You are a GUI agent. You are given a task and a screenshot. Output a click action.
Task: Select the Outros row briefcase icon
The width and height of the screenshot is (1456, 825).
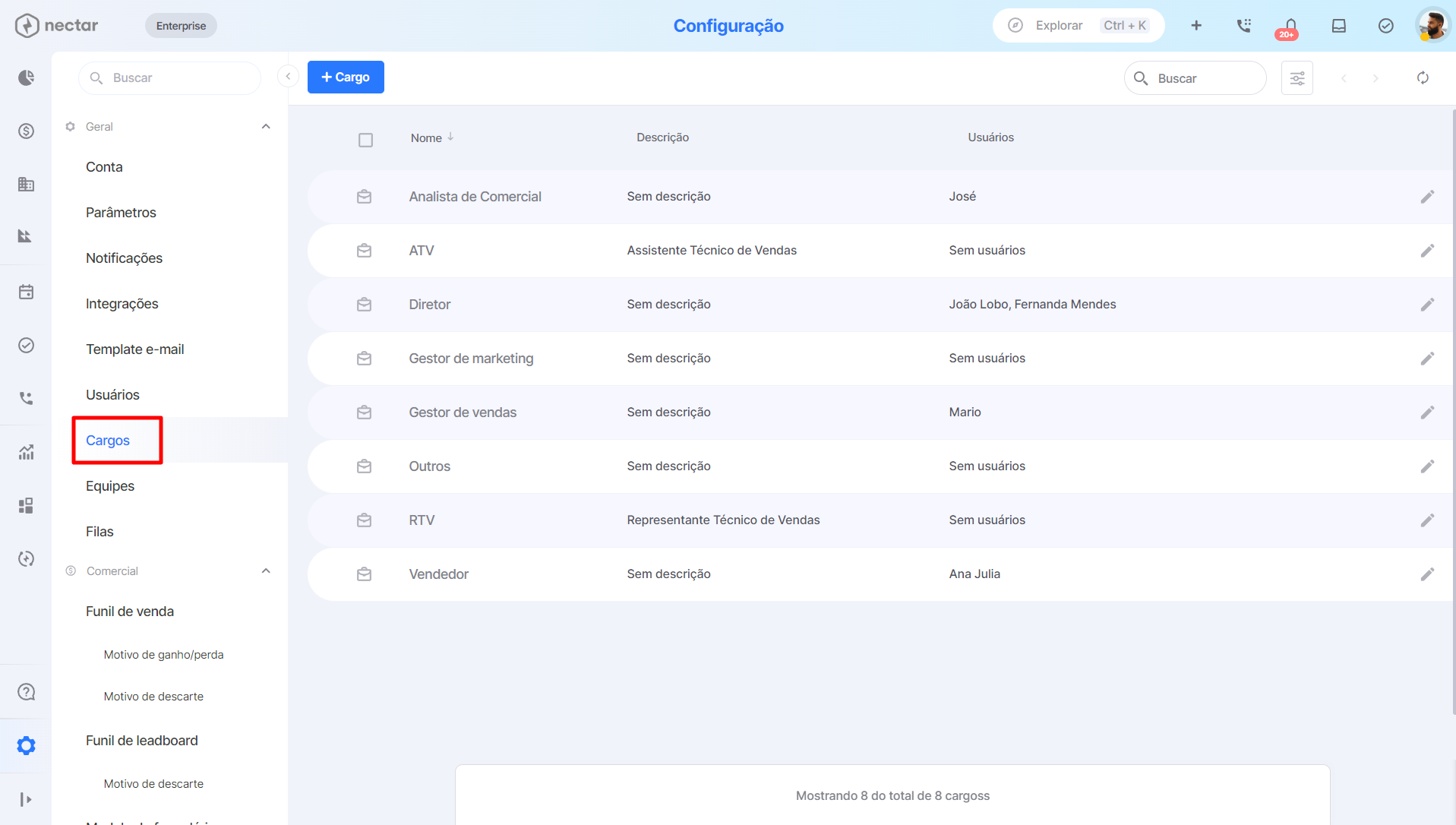pyautogui.click(x=365, y=466)
